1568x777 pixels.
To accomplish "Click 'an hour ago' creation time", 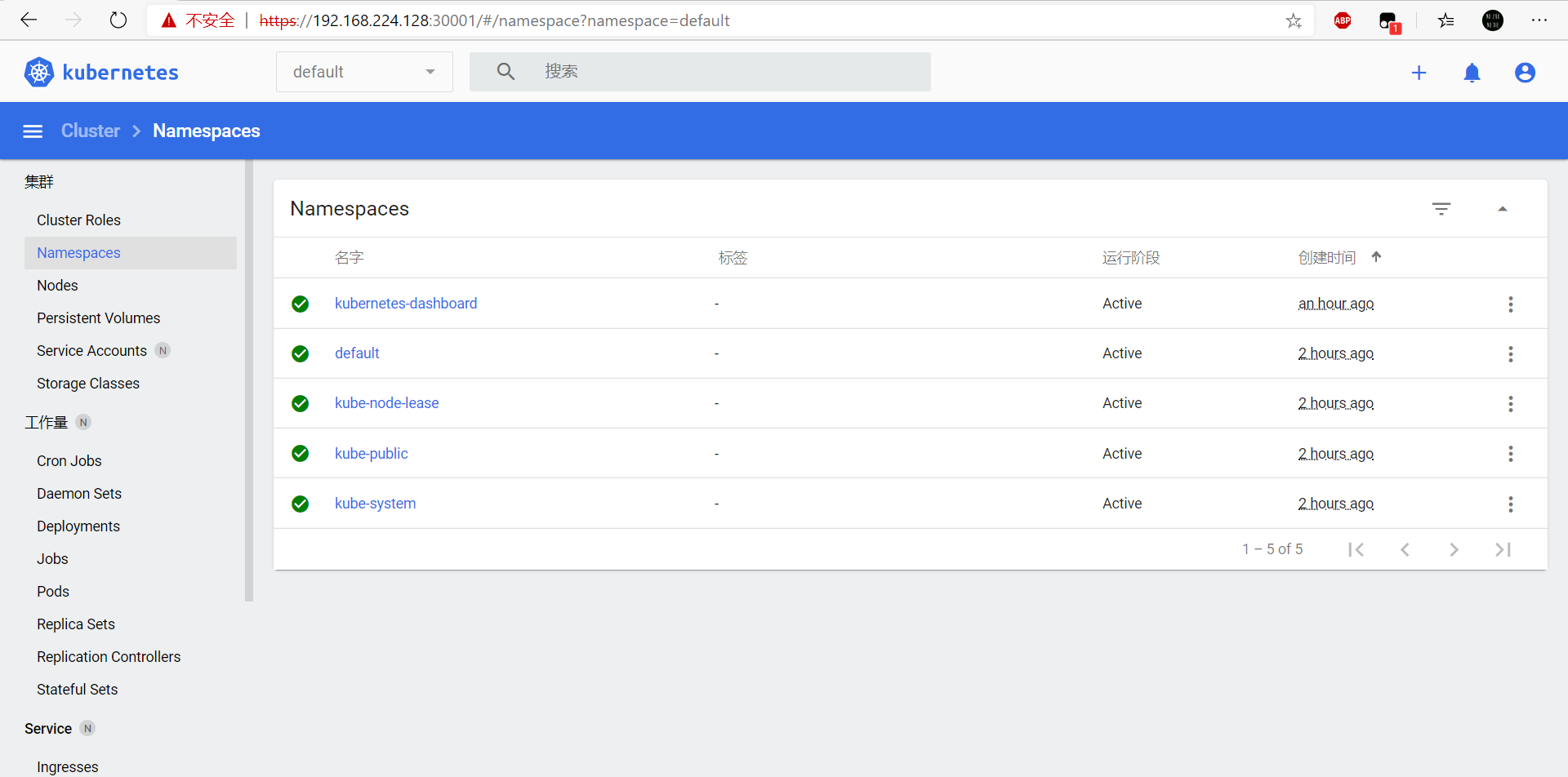I will click(1336, 304).
